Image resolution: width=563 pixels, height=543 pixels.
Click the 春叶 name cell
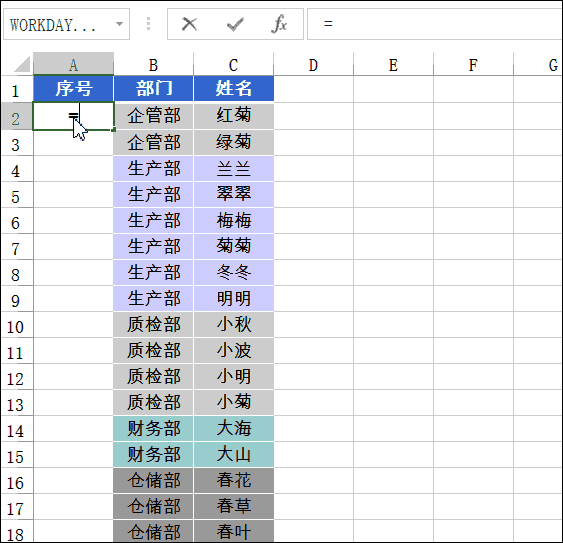coord(234,532)
